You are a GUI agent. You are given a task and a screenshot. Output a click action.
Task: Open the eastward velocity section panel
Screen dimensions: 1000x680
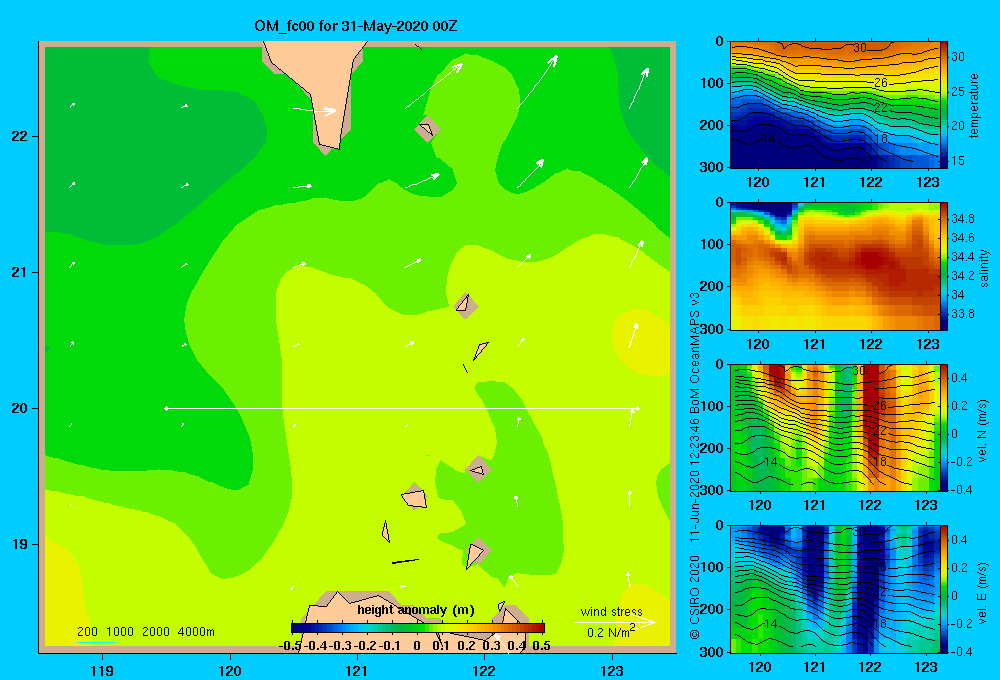point(835,589)
